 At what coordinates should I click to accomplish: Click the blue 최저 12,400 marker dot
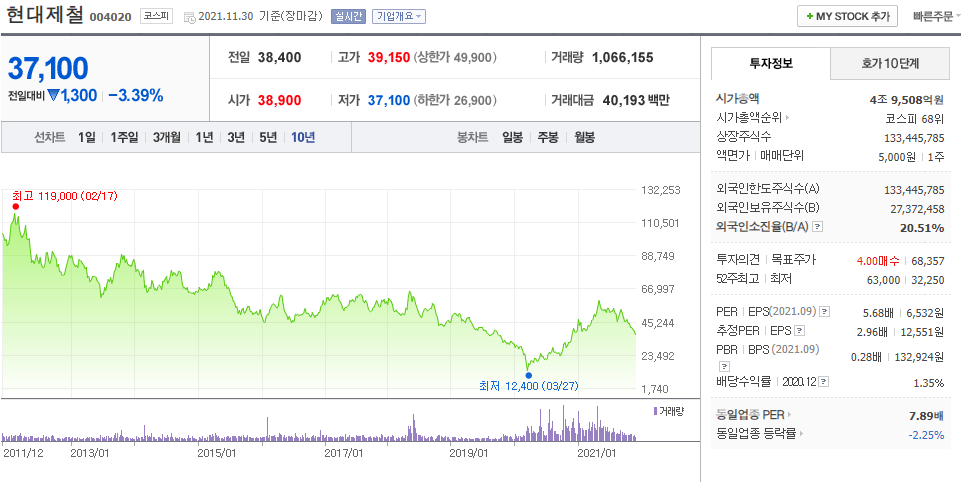[528, 375]
